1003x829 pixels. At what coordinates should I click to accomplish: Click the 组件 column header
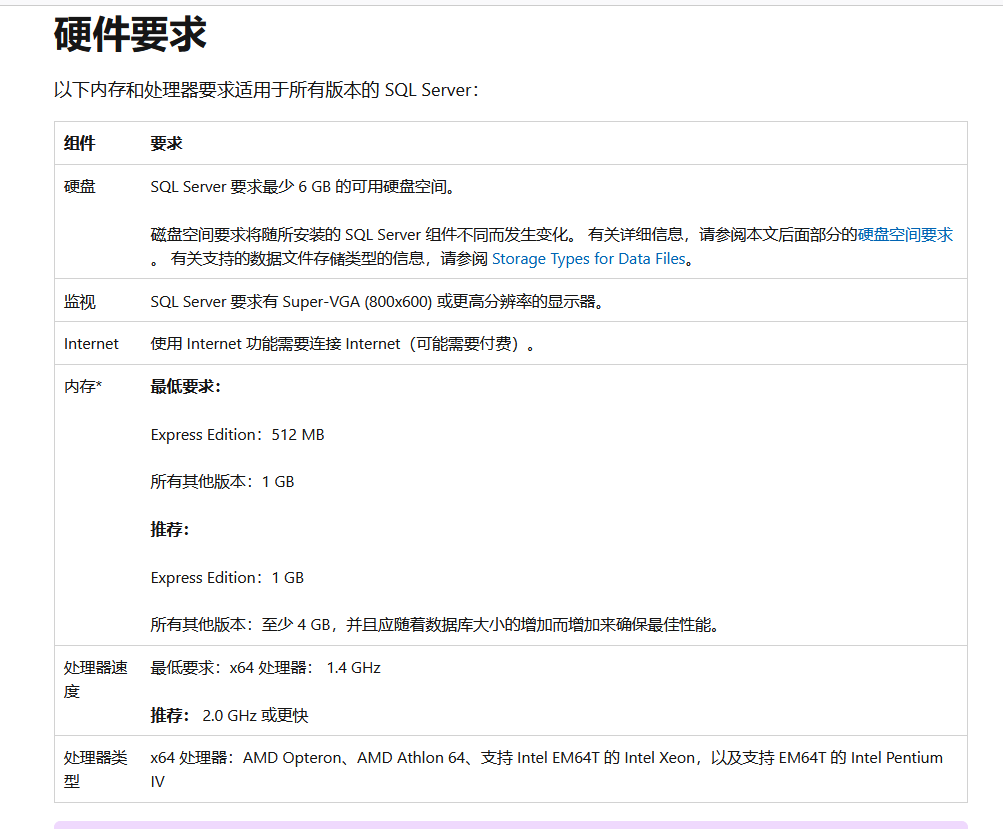click(x=79, y=143)
